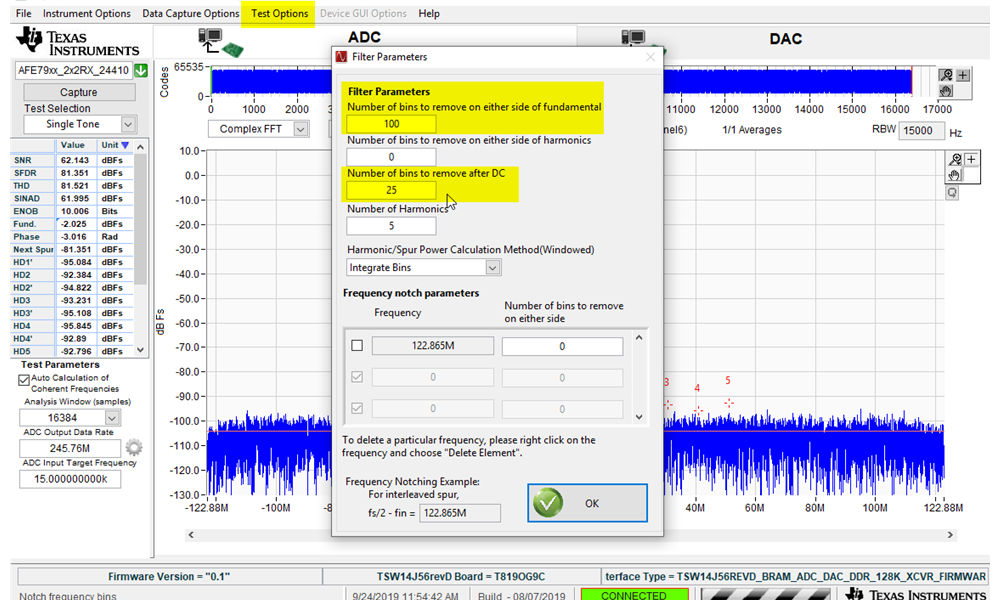Click OK in the Filter Parameters dialog
Viewport: 1000px width, 600px height.
point(587,503)
